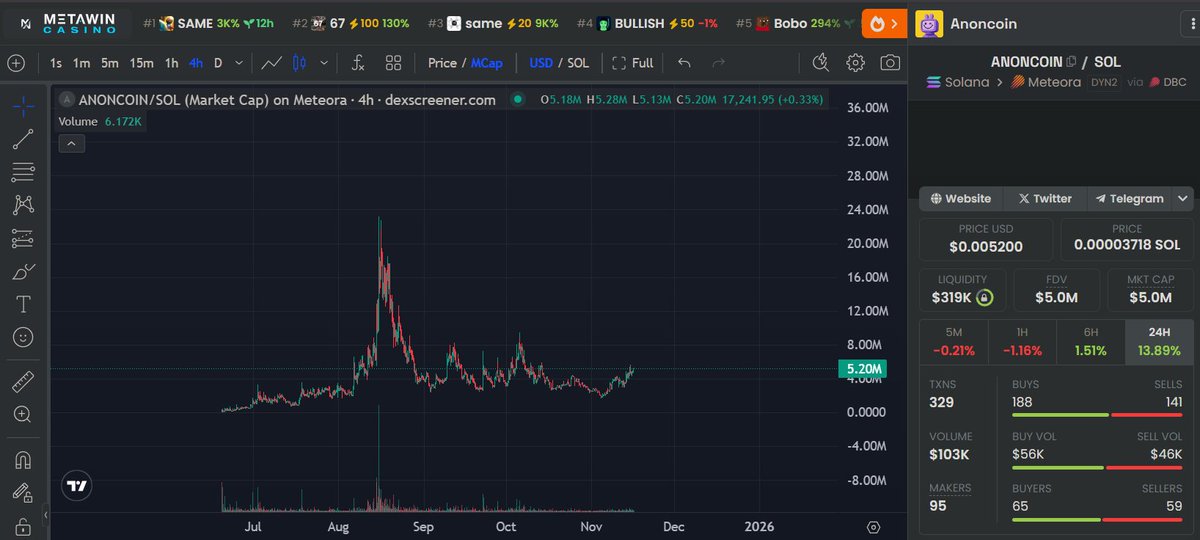Screen dimensions: 1200x540
Task: Collapse the drawing toolbar side handle
Action: click(x=45, y=515)
